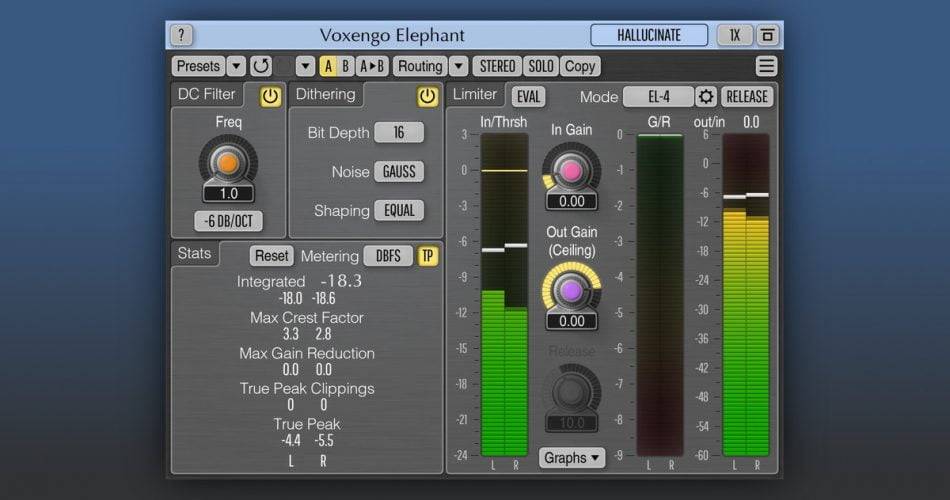
Task: Open the hamburger main menu icon
Action: pos(766,66)
